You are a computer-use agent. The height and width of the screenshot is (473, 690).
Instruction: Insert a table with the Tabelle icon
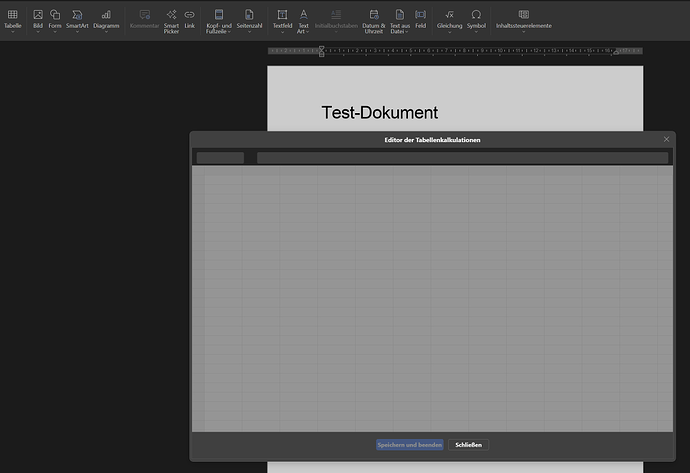coord(12,15)
